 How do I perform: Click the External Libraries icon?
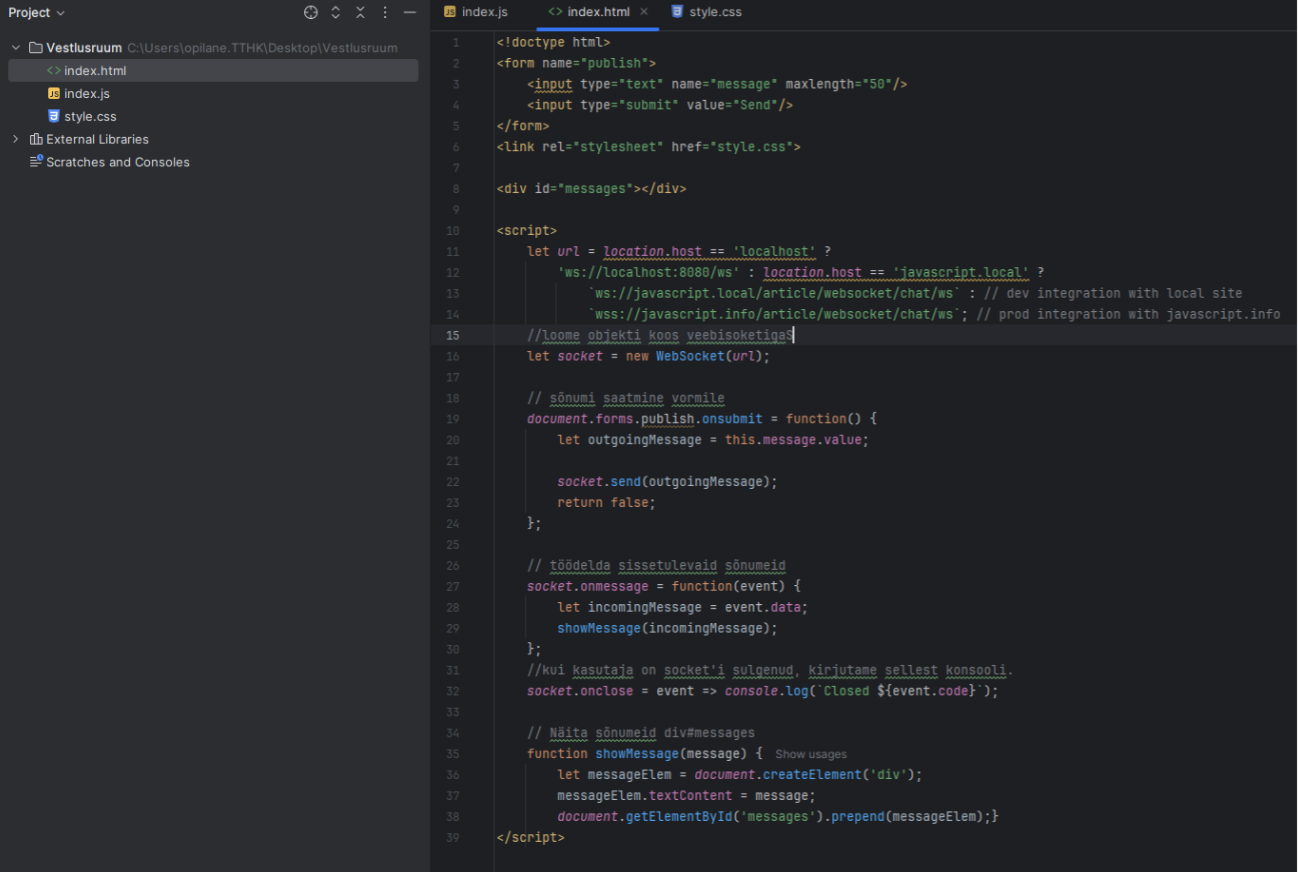[36, 139]
